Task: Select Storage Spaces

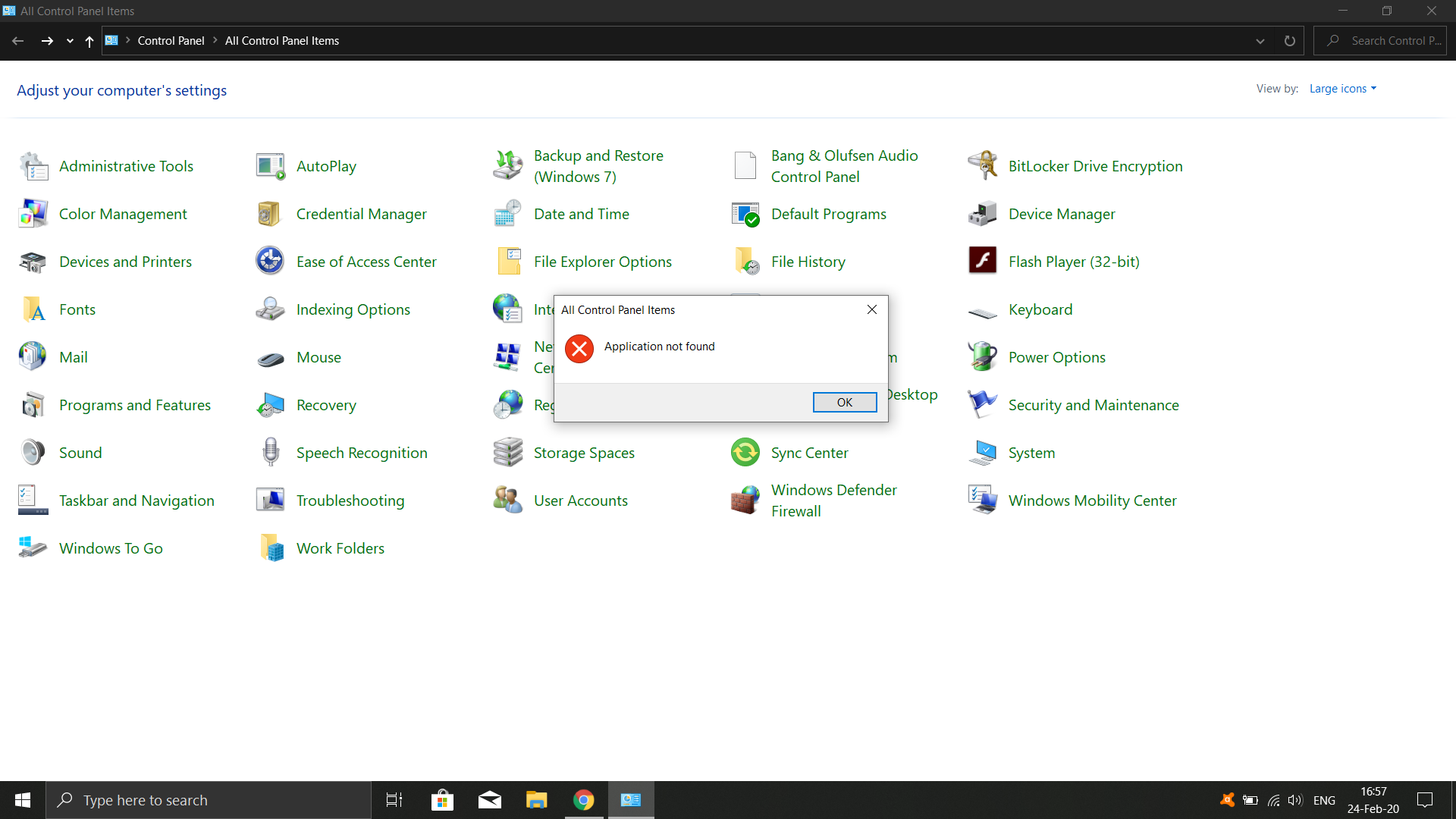Action: [583, 452]
